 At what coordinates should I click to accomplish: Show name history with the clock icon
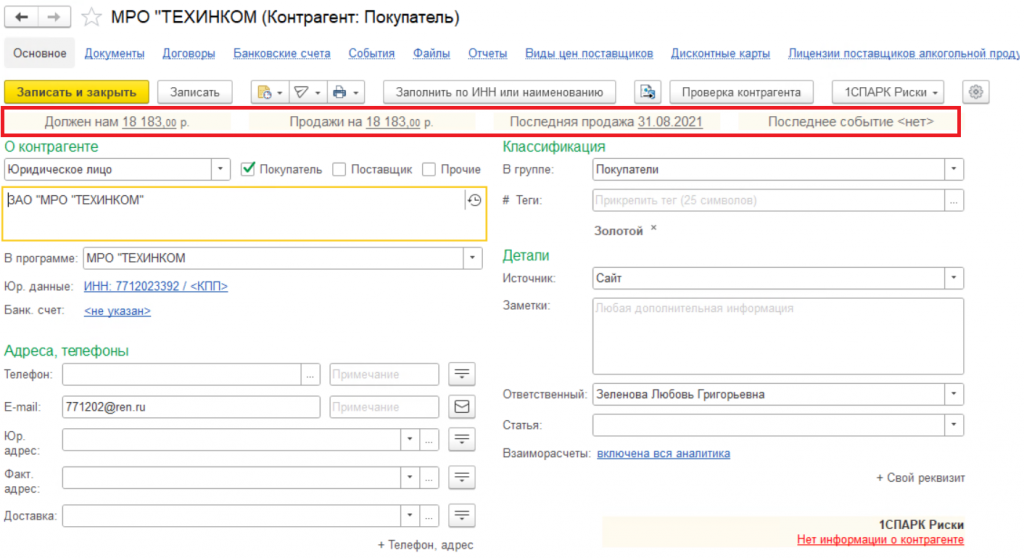pos(475,200)
